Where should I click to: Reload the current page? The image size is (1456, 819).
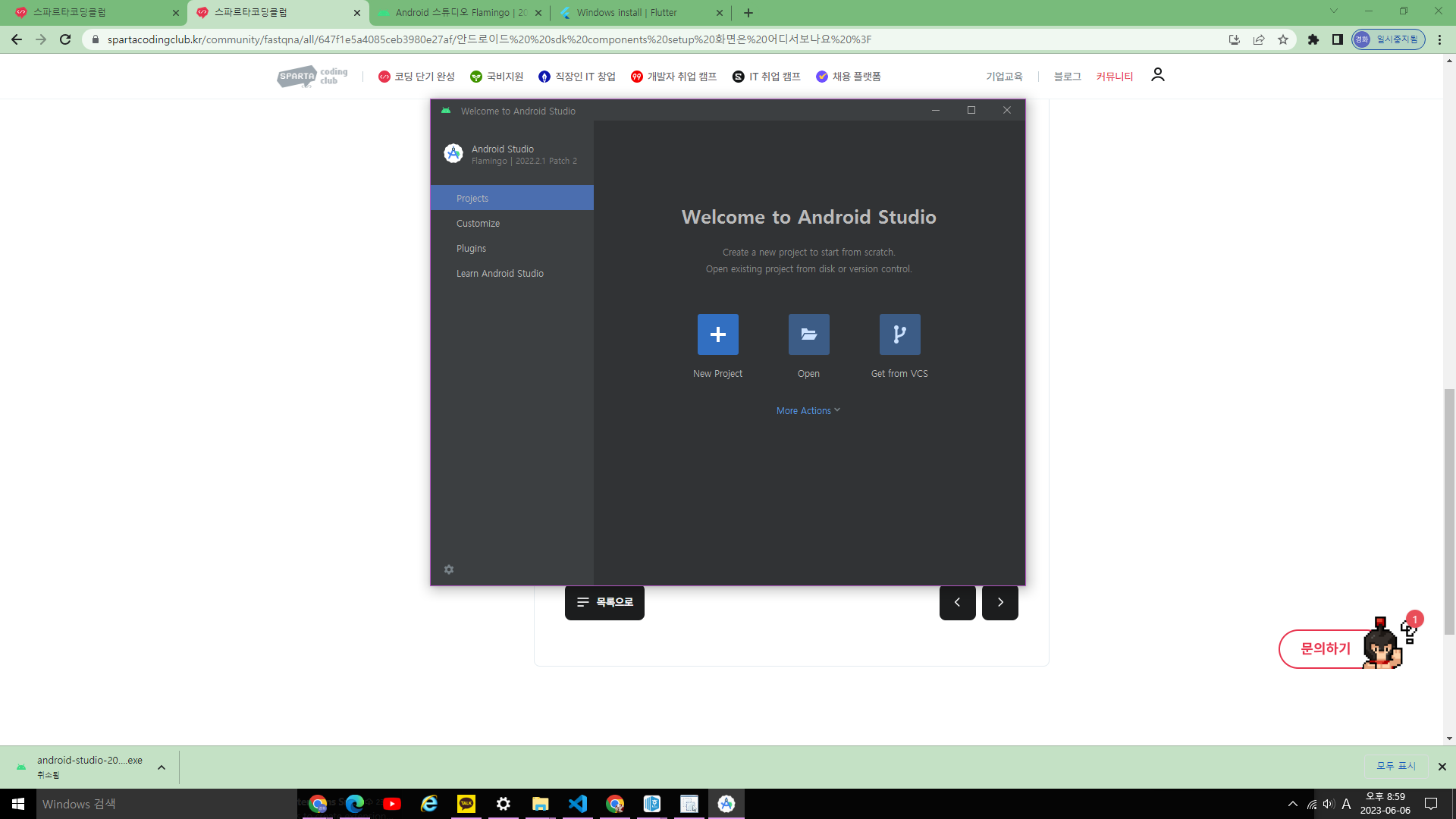(65, 39)
